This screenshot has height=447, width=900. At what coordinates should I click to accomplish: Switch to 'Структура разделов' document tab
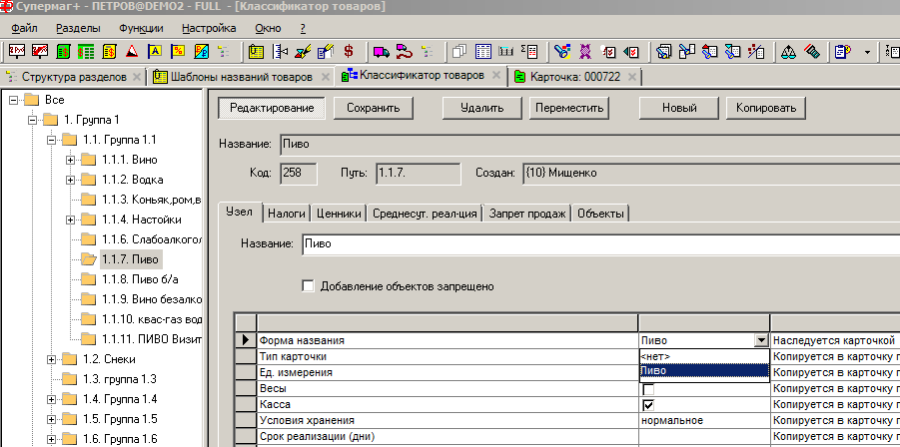pos(73,77)
